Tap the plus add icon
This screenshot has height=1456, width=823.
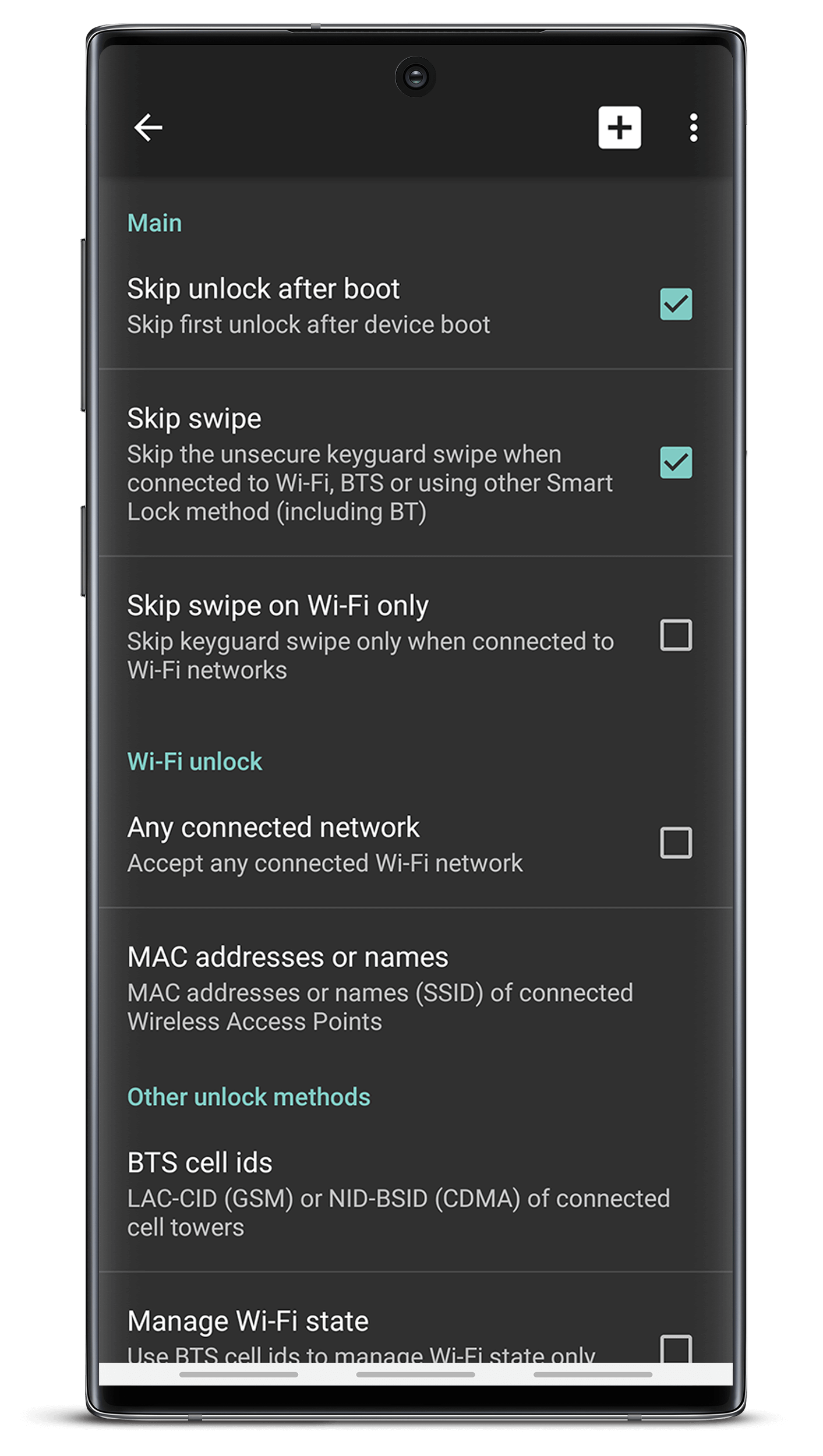coord(619,128)
